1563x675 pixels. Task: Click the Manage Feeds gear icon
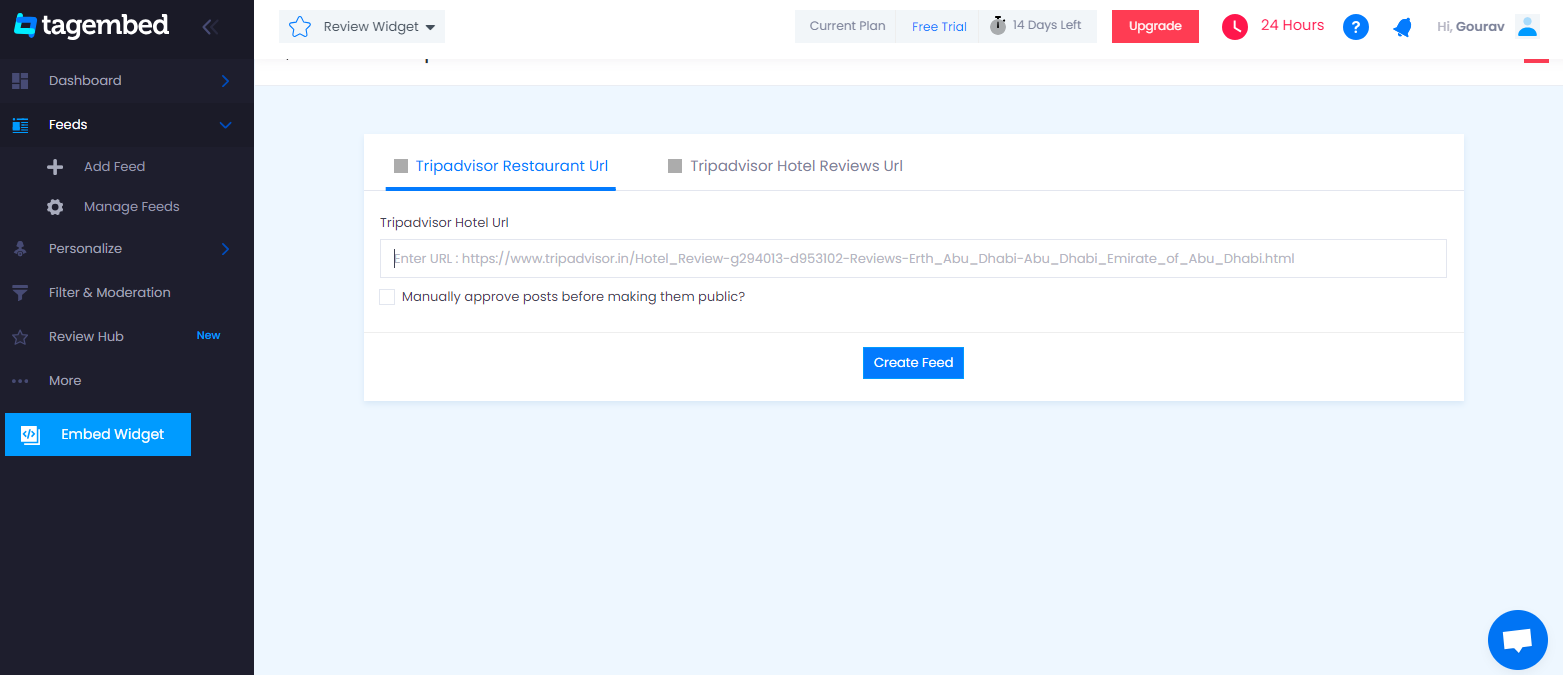(x=55, y=207)
